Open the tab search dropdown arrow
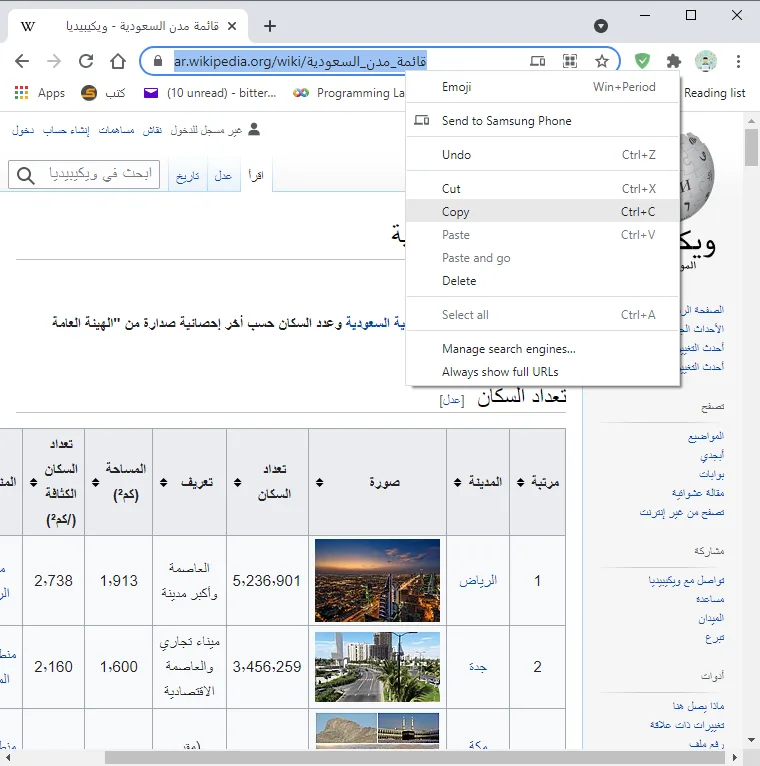This screenshot has height=766, width=760. pos(601,26)
